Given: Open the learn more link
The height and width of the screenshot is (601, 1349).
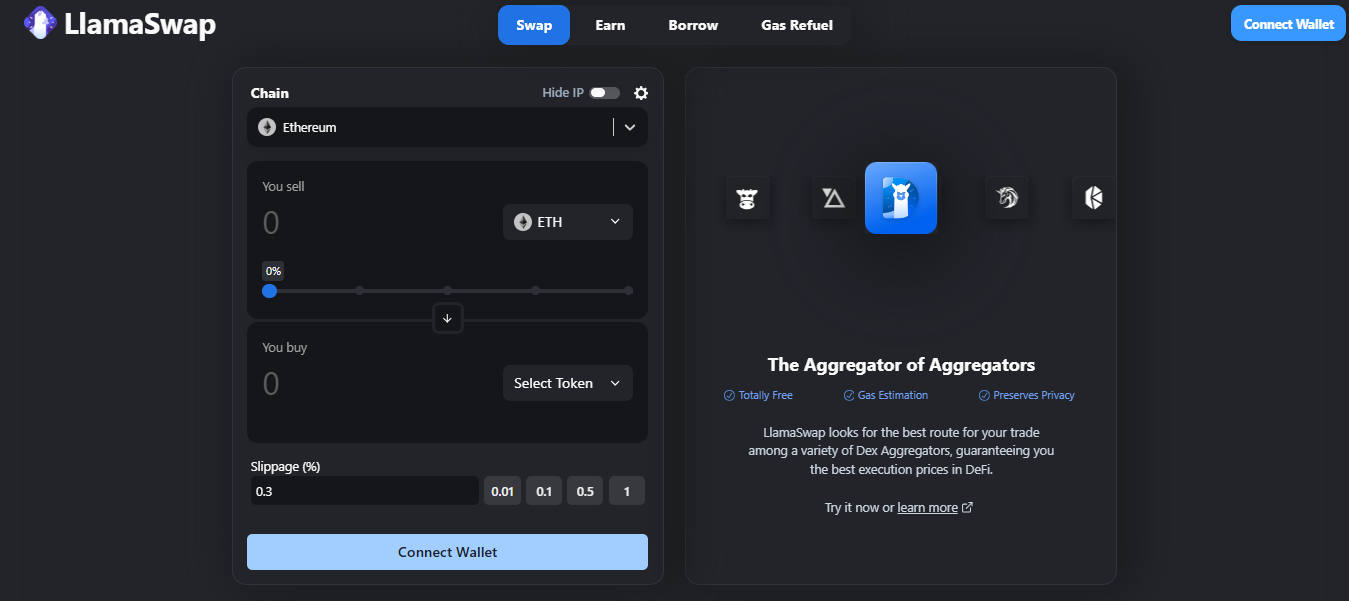Looking at the screenshot, I should coord(927,508).
